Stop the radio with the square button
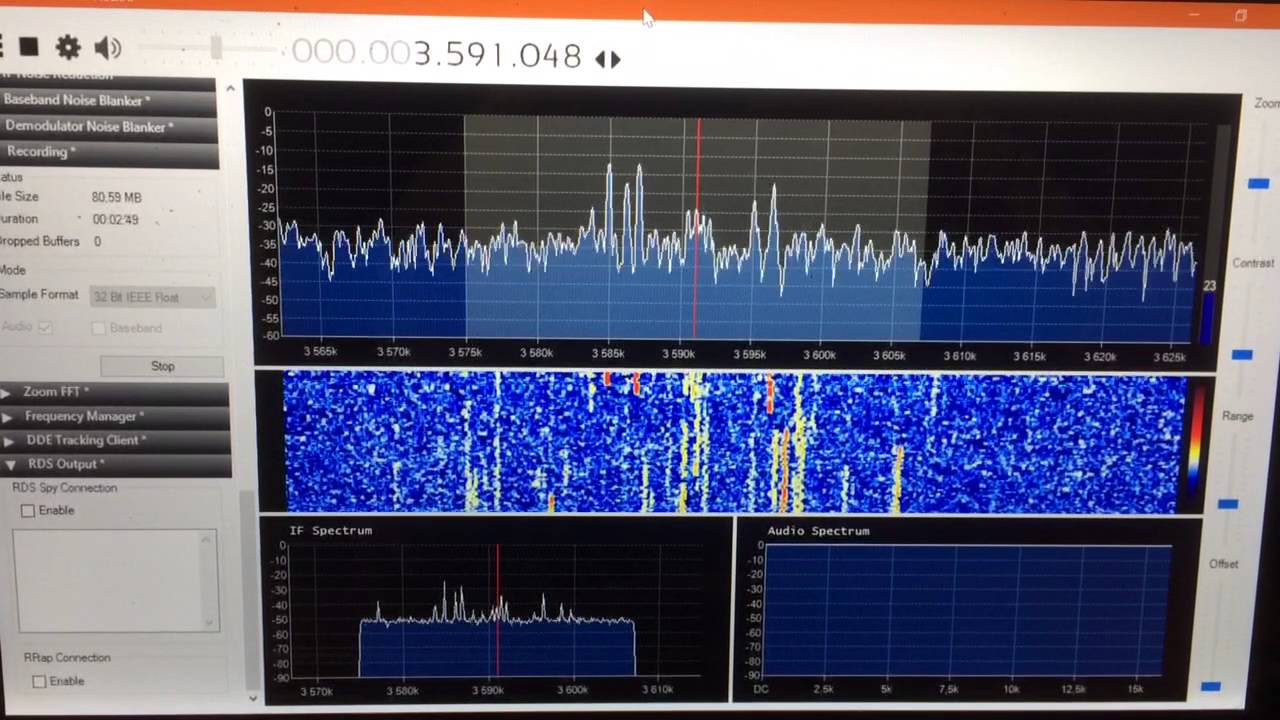The width and height of the screenshot is (1280, 720). (28, 46)
